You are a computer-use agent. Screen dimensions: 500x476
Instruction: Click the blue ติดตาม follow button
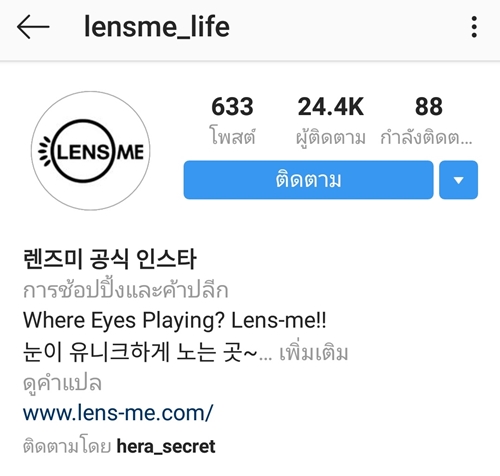(x=308, y=180)
